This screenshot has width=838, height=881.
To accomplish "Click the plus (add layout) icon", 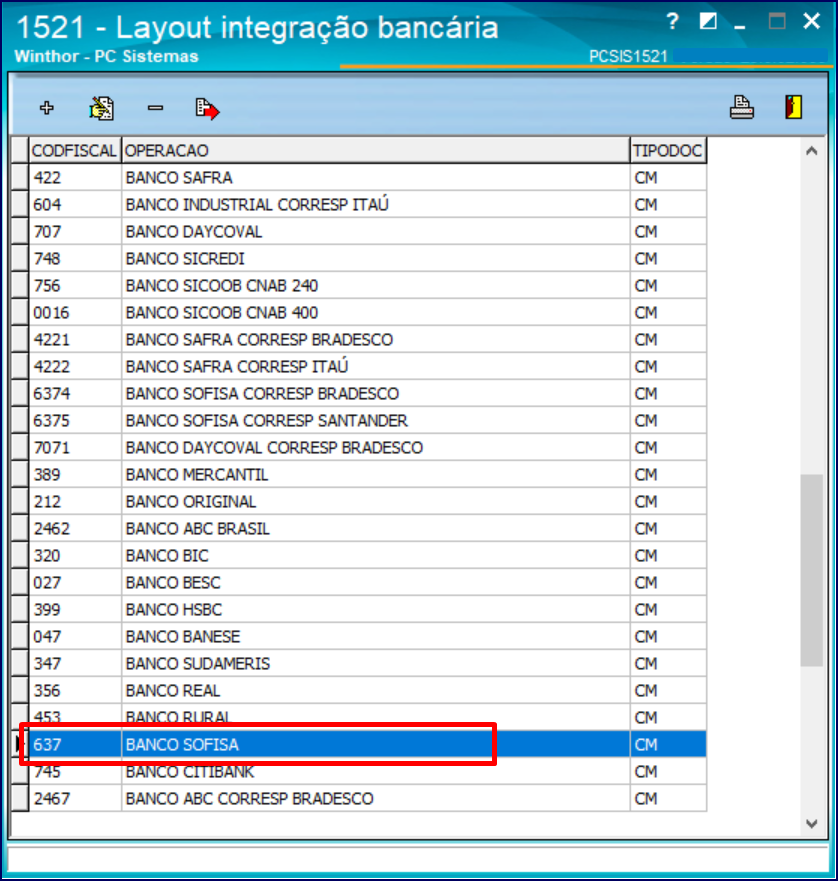I will pyautogui.click(x=47, y=107).
